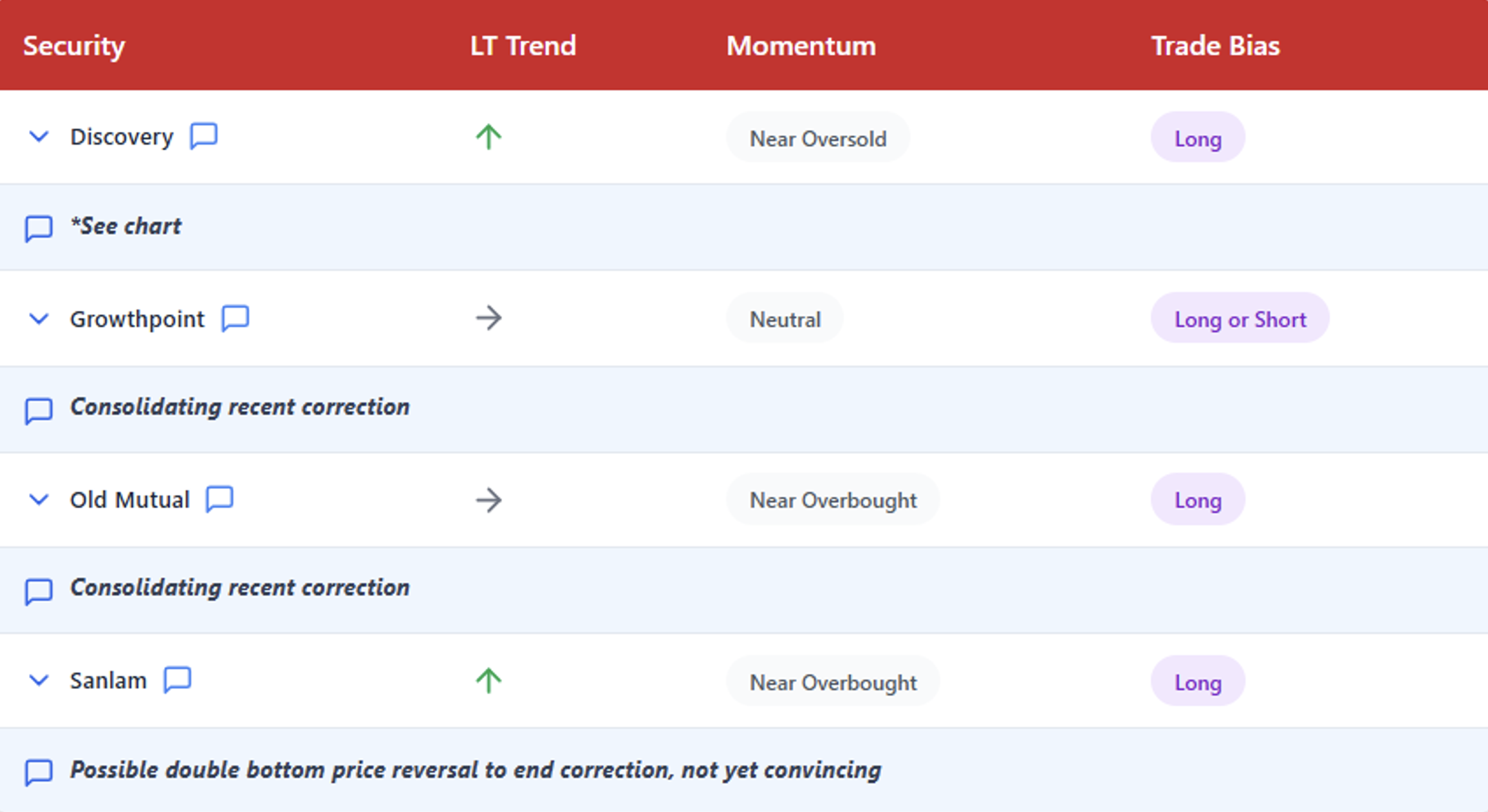Screen dimensions: 1488x812
Task: Sort by the Momentum column header
Action: [801, 46]
